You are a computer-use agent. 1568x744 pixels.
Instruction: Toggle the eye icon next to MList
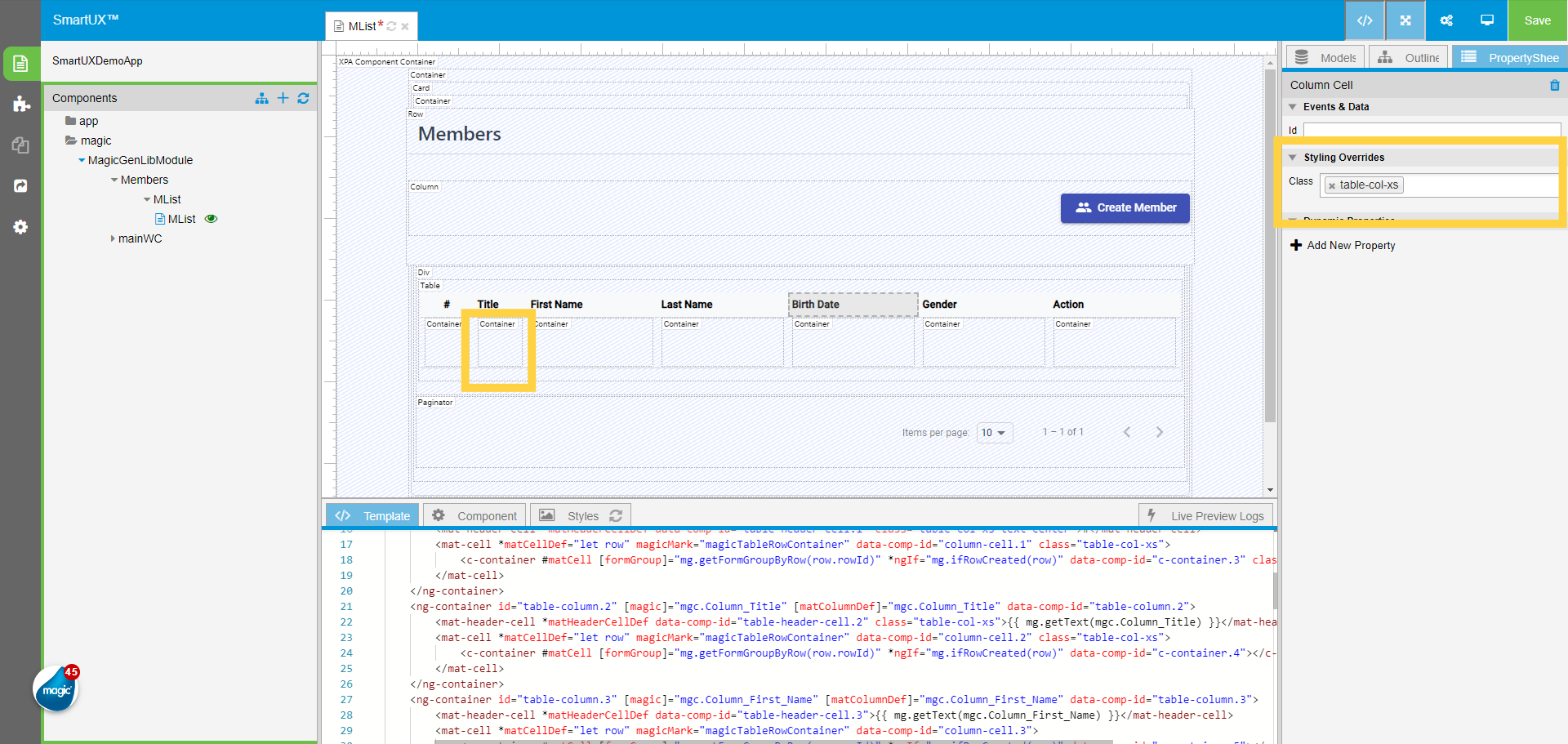point(212,219)
